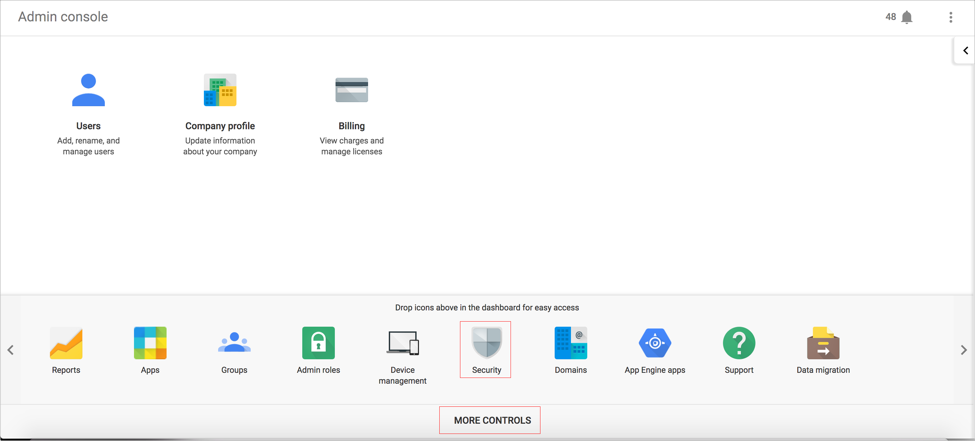Click the Admin console title
Viewport: 975px width, 441px height.
tap(63, 17)
